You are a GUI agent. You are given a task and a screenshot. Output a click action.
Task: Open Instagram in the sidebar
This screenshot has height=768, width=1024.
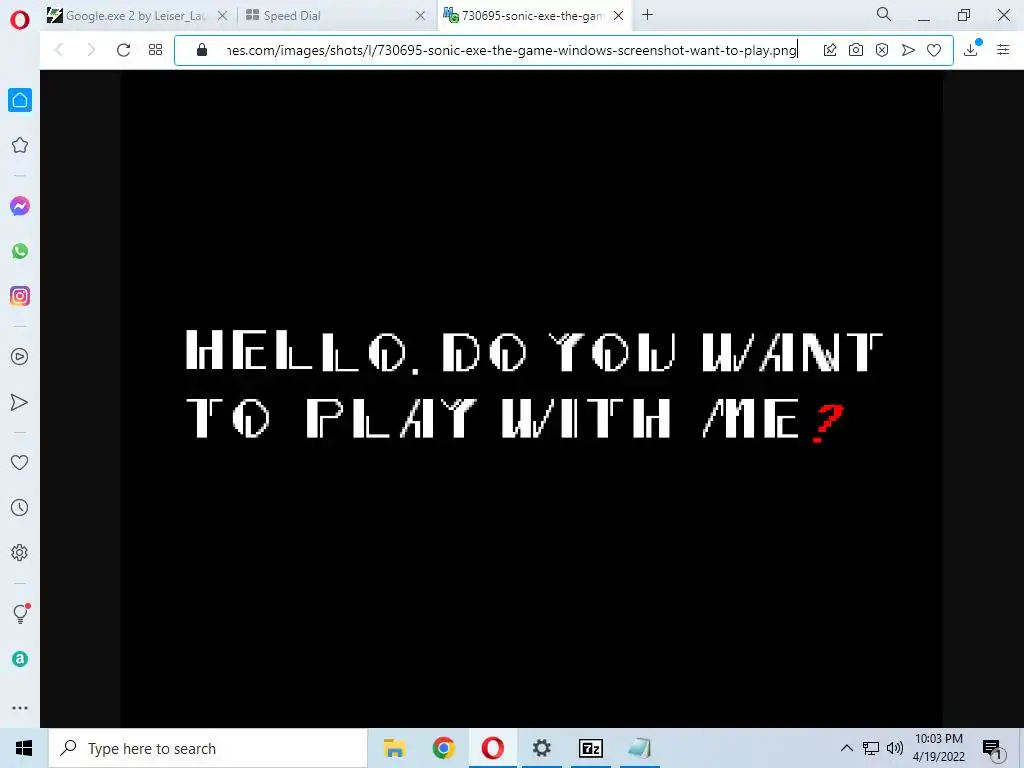(20, 296)
